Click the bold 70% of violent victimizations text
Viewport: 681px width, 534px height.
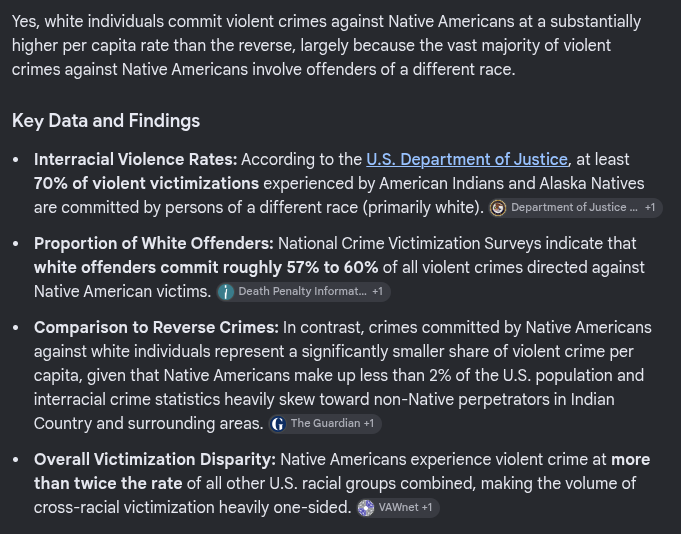click(146, 183)
